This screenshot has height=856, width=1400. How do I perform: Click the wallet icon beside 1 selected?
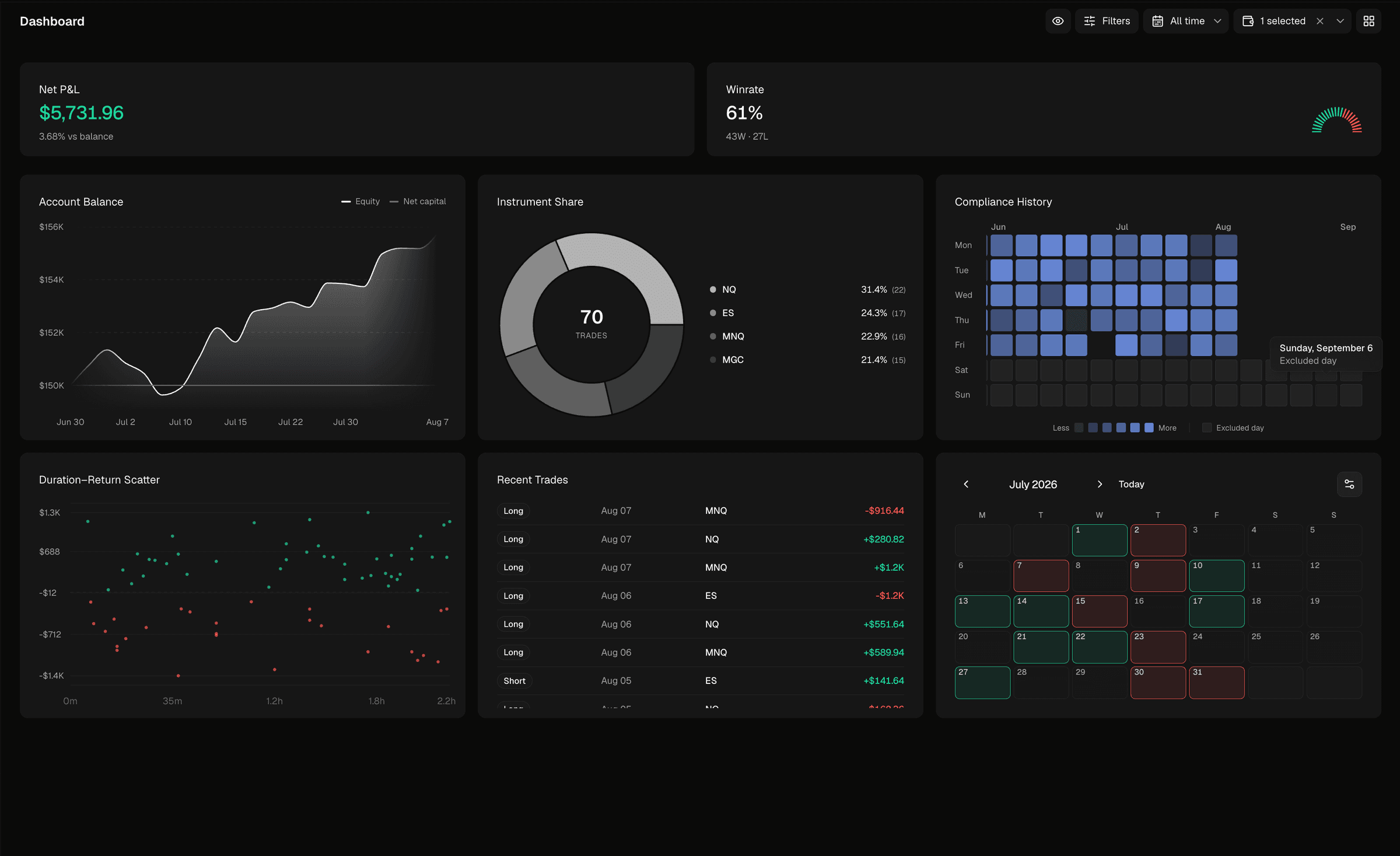1248,21
